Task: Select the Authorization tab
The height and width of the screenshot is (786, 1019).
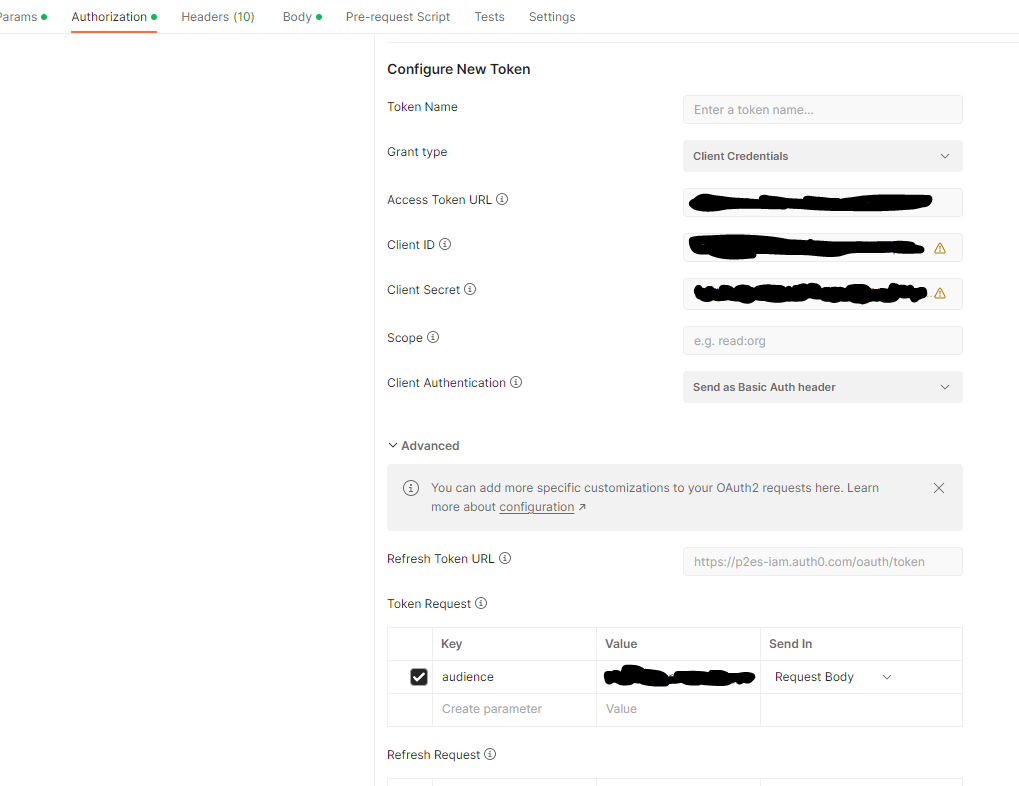Action: [x=114, y=17]
